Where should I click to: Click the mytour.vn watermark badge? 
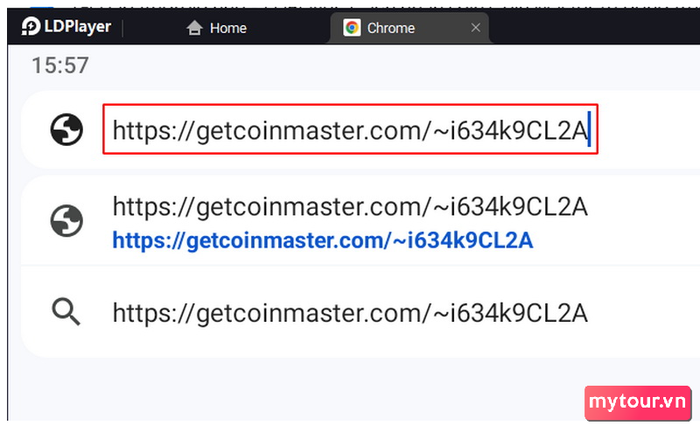tap(638, 403)
